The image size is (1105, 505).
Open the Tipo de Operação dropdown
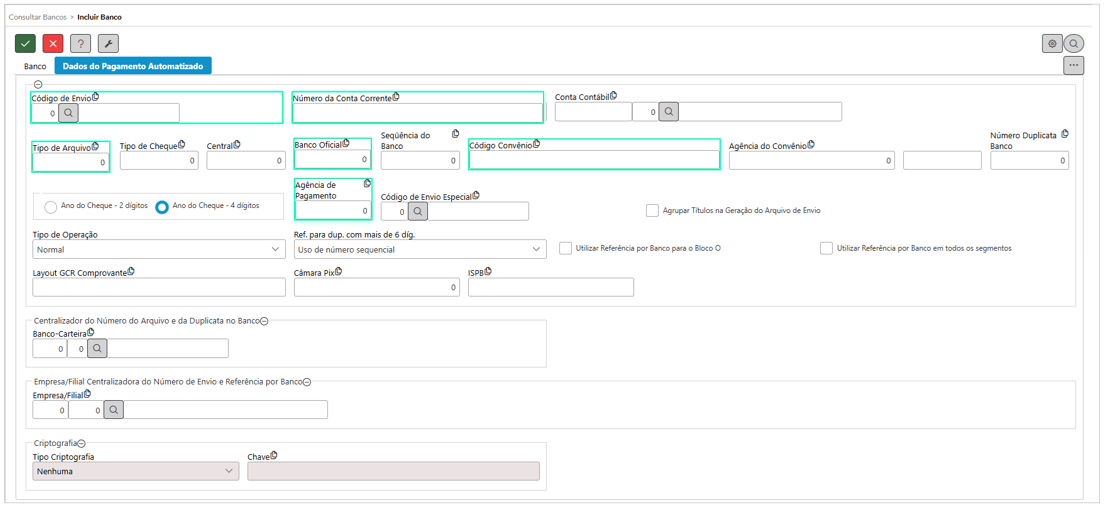click(x=159, y=249)
